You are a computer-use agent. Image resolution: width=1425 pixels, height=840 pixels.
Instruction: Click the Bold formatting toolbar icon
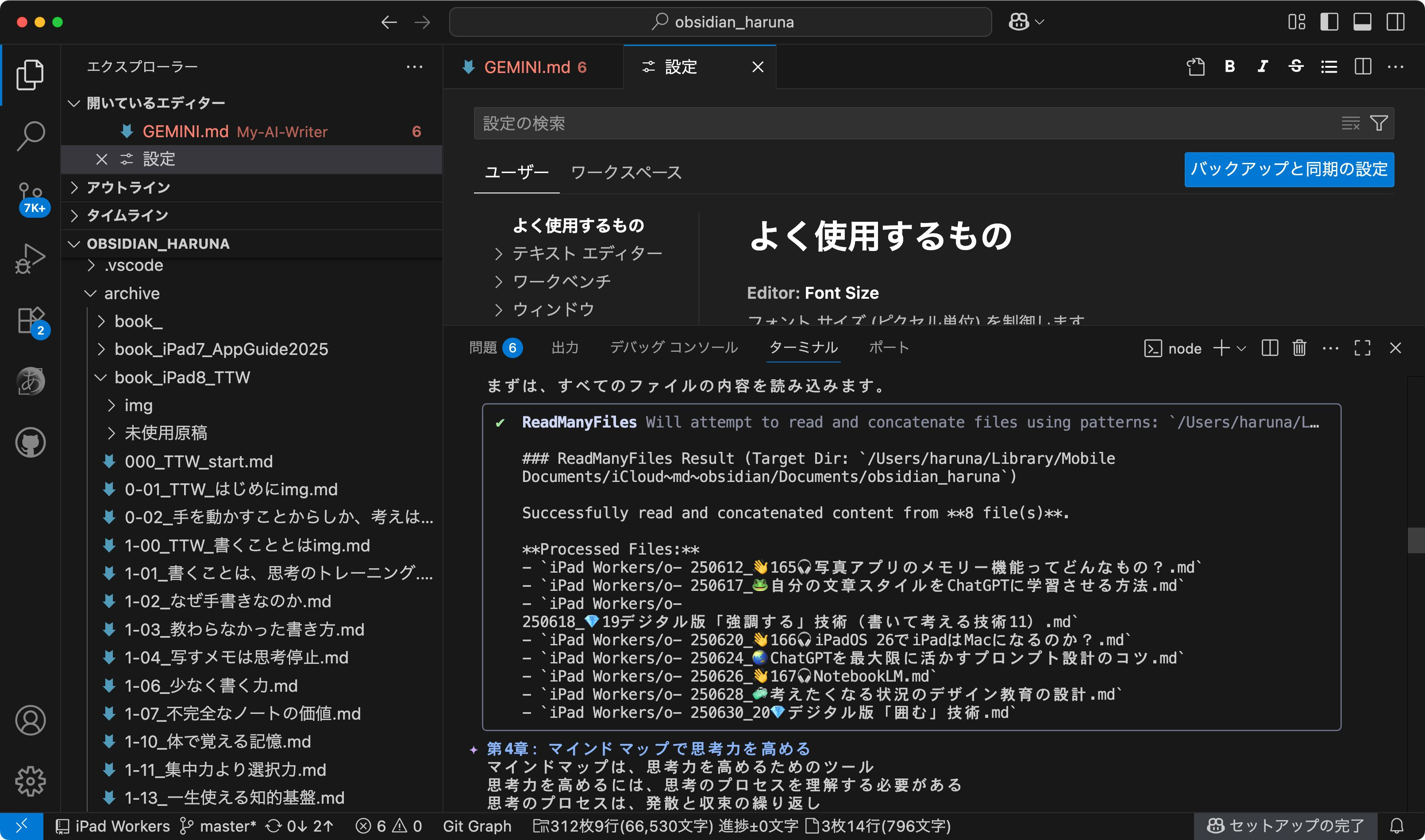tap(1229, 67)
